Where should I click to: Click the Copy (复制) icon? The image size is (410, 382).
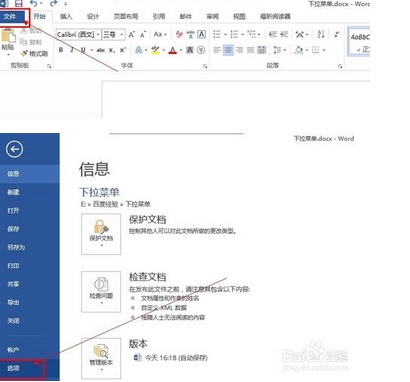click(x=24, y=42)
